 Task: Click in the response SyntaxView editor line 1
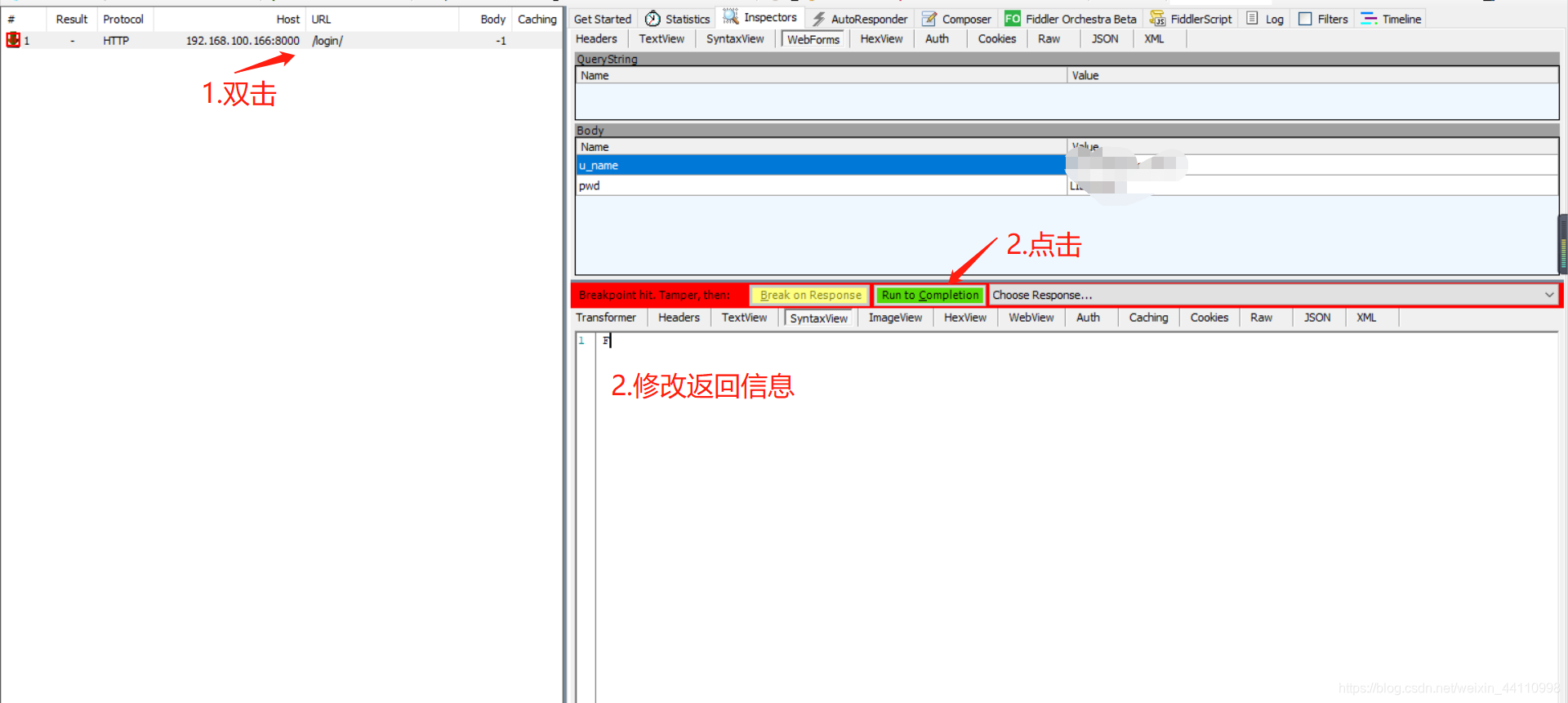click(1076, 340)
